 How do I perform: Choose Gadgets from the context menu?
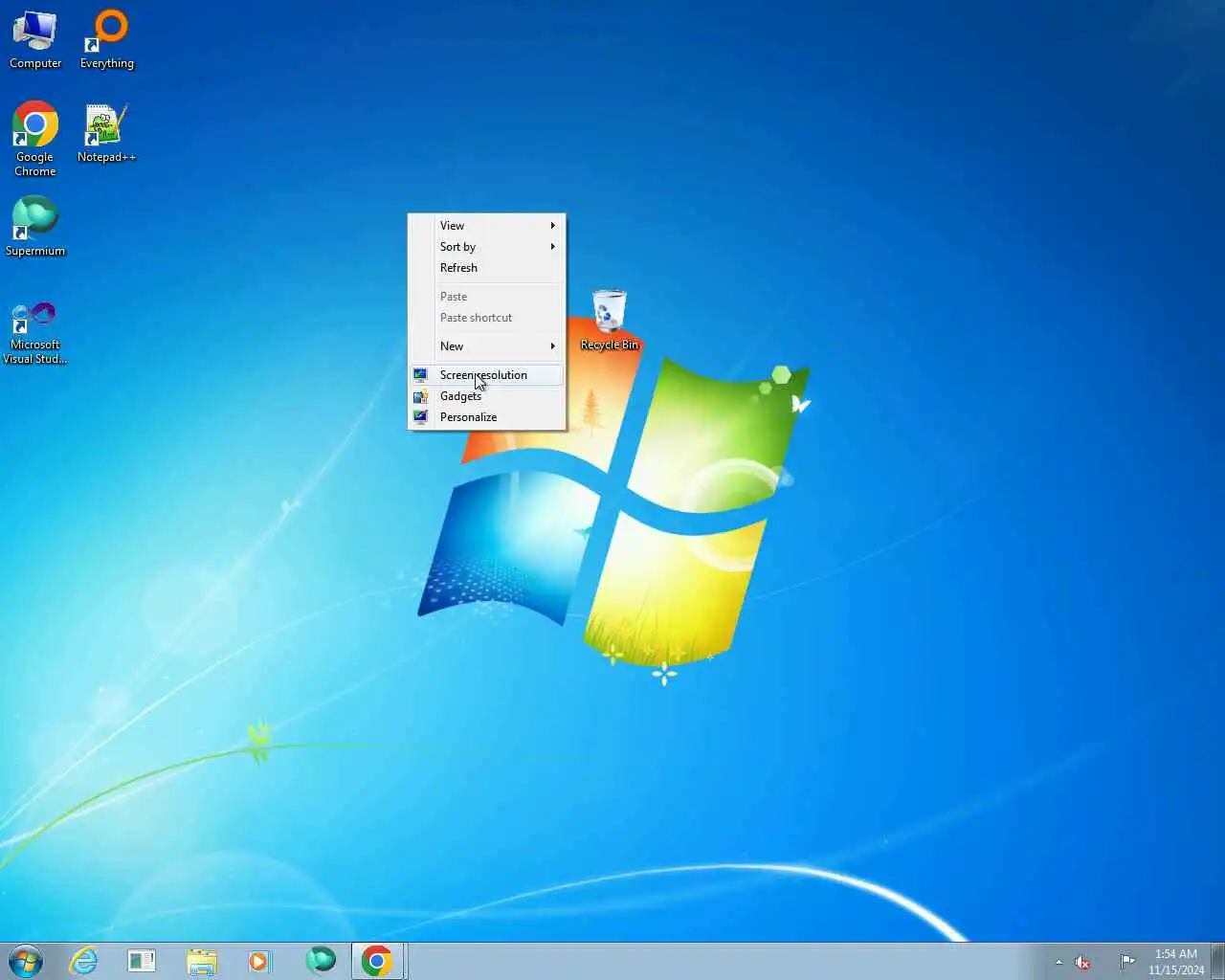487,396
